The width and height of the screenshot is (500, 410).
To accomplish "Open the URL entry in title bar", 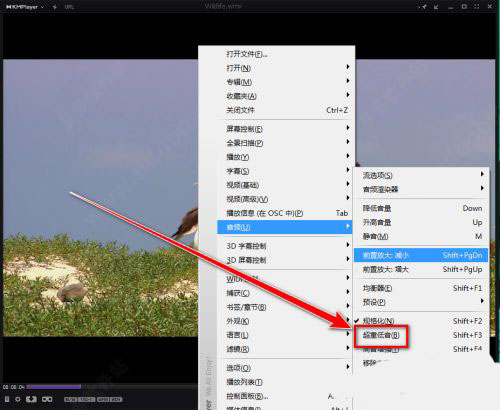I will click(69, 7).
